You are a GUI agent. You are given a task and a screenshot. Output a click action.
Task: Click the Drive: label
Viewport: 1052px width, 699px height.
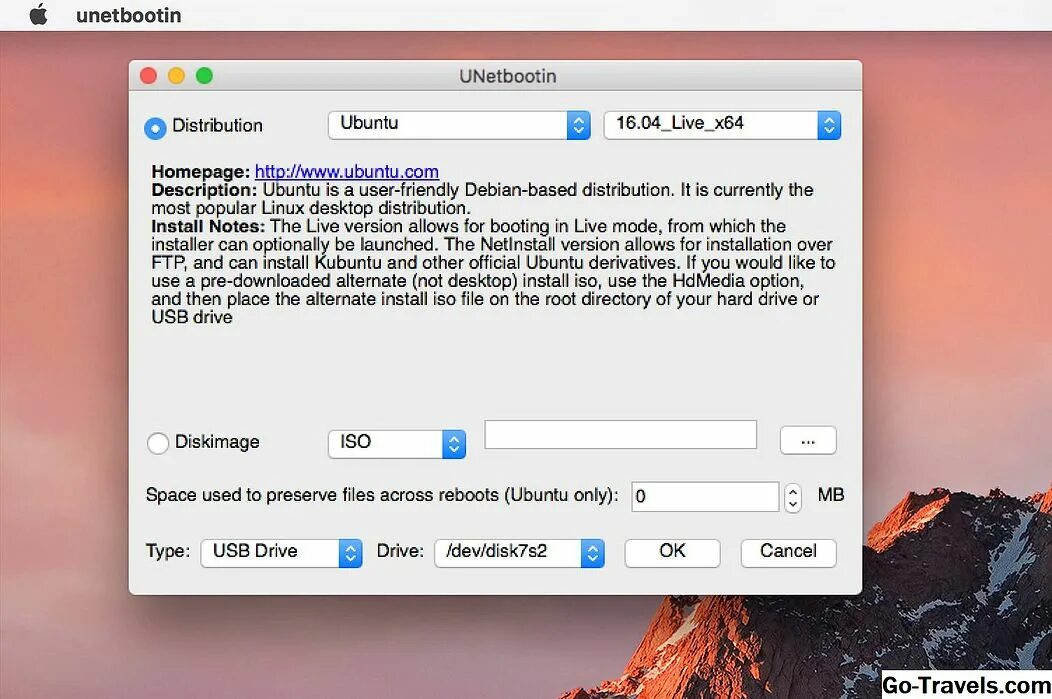point(401,551)
